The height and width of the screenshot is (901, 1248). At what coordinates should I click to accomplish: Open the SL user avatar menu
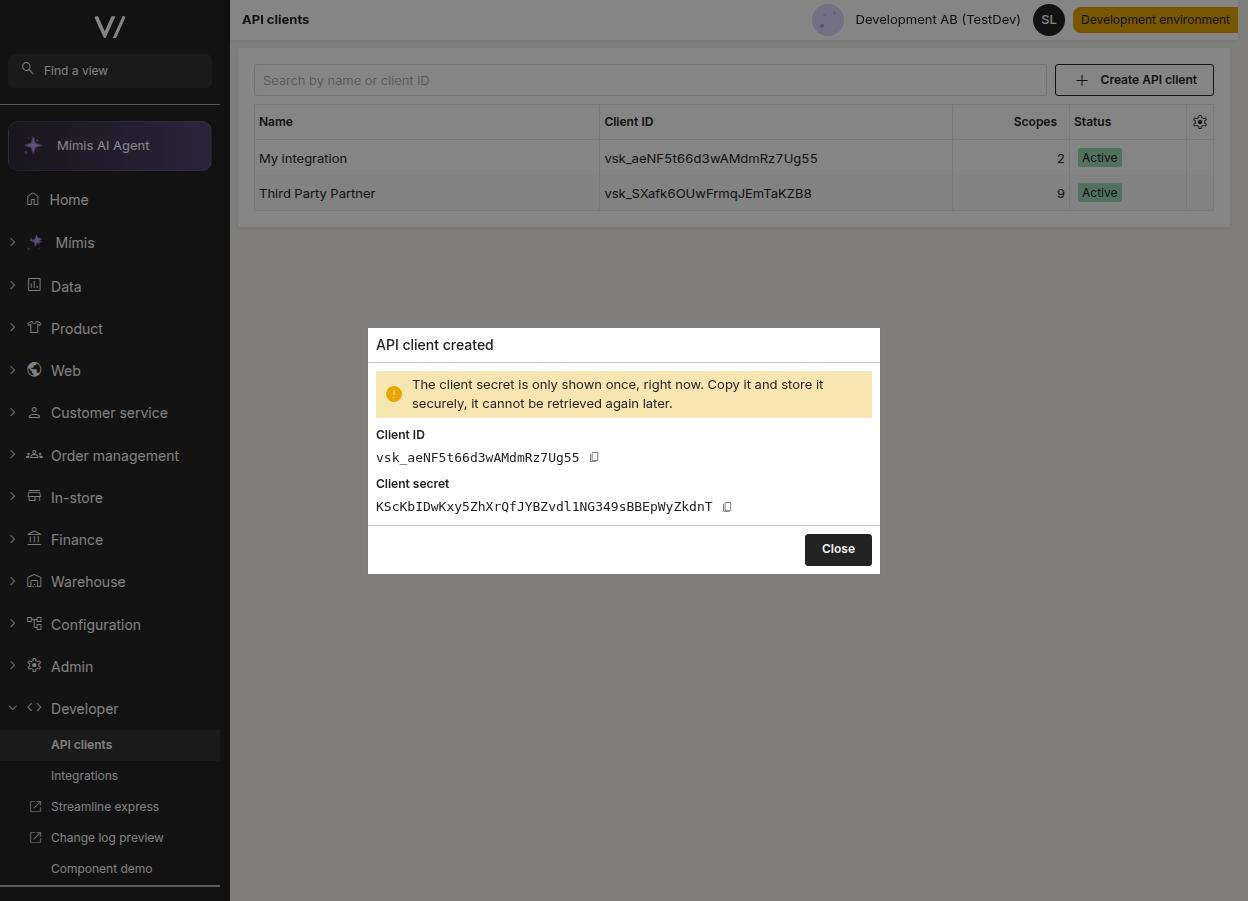(1049, 20)
